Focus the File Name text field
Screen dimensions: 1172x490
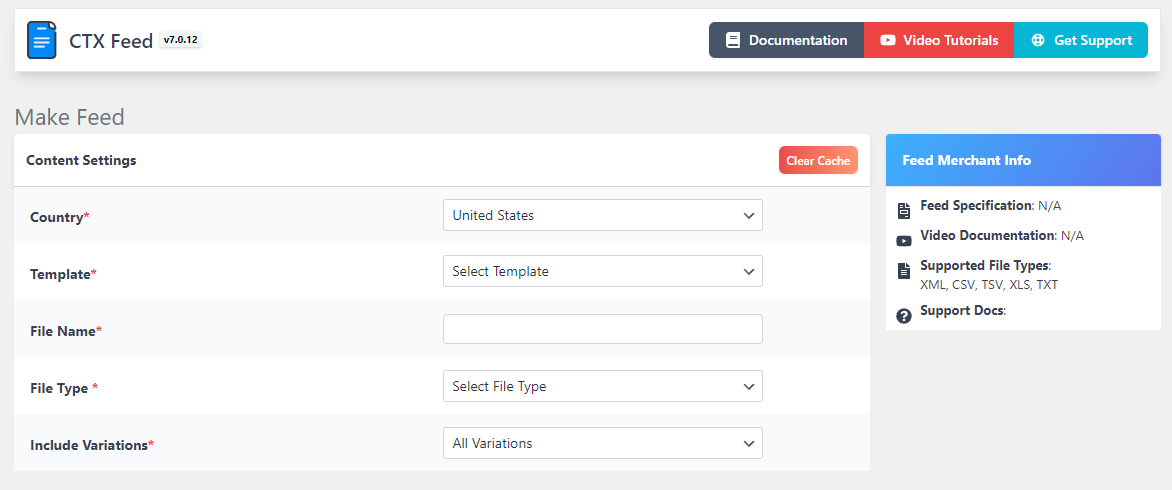(602, 329)
